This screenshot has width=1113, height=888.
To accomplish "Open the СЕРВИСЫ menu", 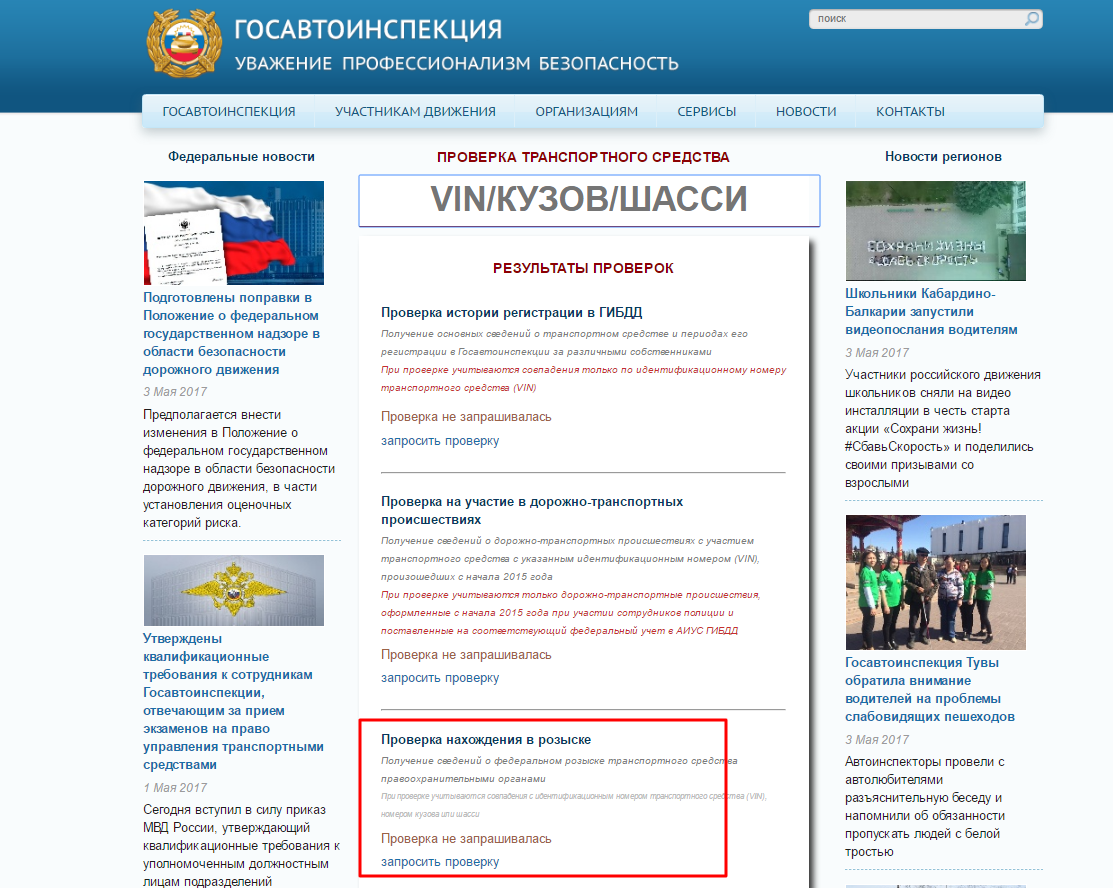I will [706, 111].
